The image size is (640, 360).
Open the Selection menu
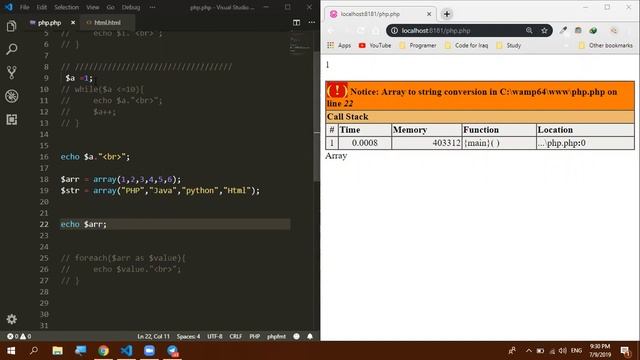click(67, 7)
